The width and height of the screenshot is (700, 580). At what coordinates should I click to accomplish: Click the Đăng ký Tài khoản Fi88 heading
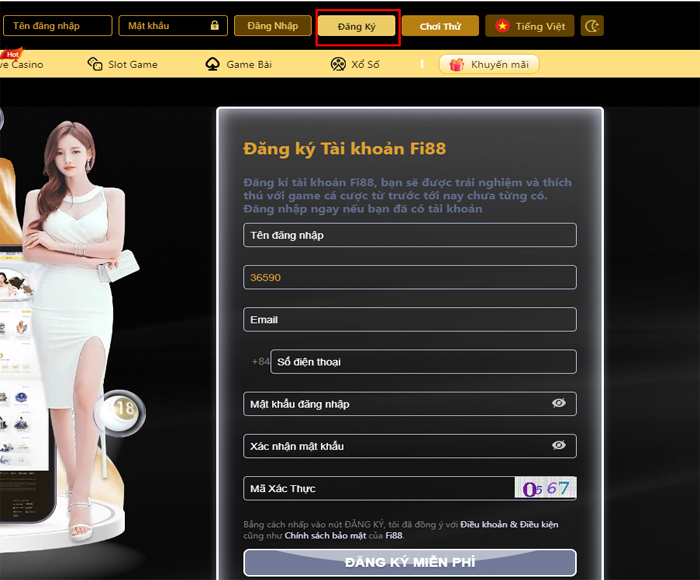pos(344,149)
